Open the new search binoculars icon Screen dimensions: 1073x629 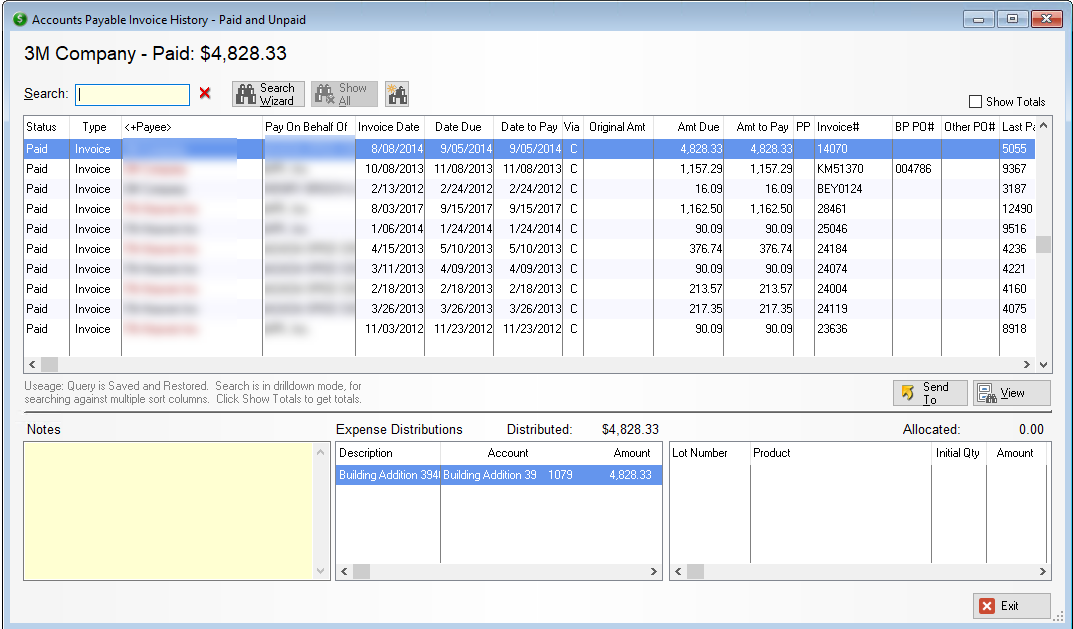397,94
